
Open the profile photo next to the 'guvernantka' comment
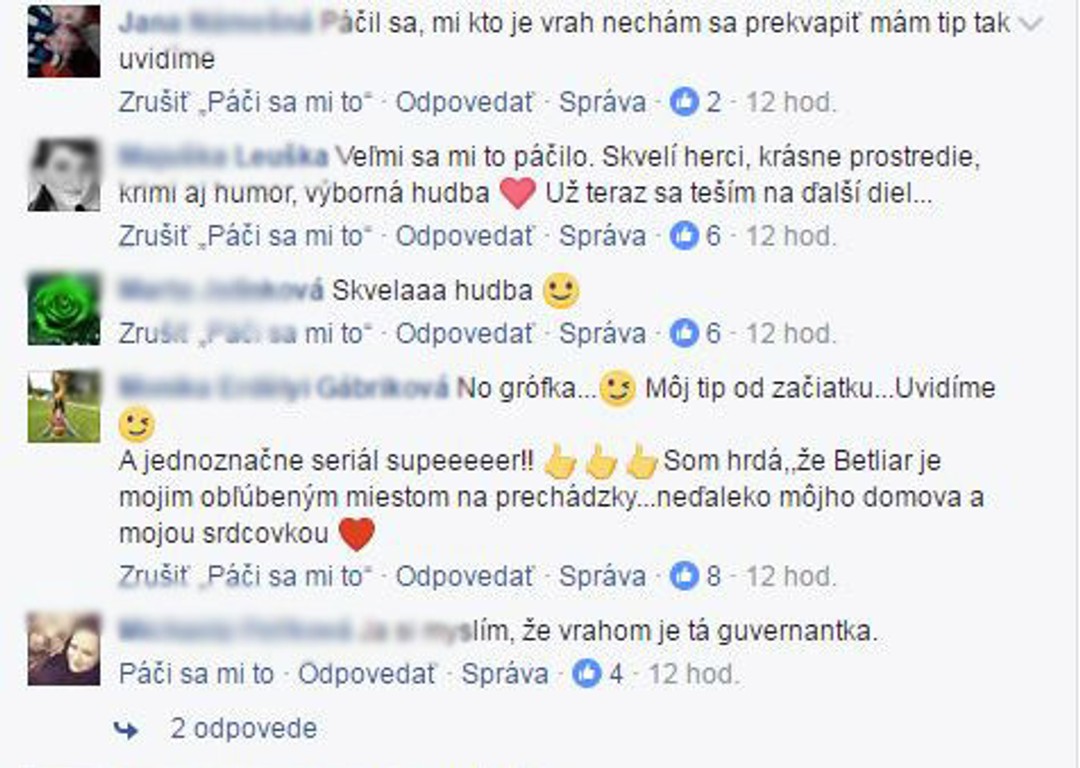[63, 648]
